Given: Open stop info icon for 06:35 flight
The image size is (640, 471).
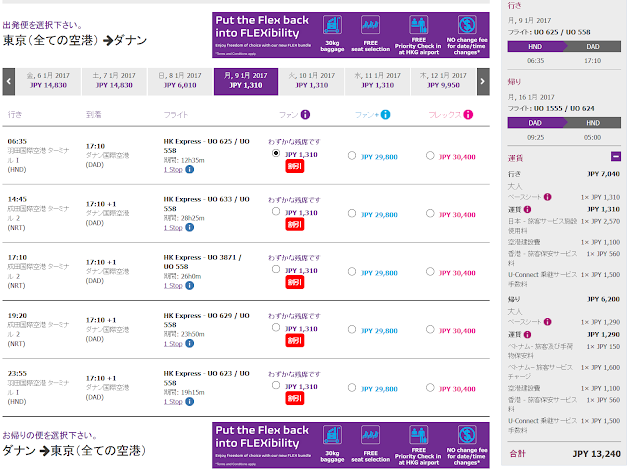Looking at the screenshot, I should [189, 169].
